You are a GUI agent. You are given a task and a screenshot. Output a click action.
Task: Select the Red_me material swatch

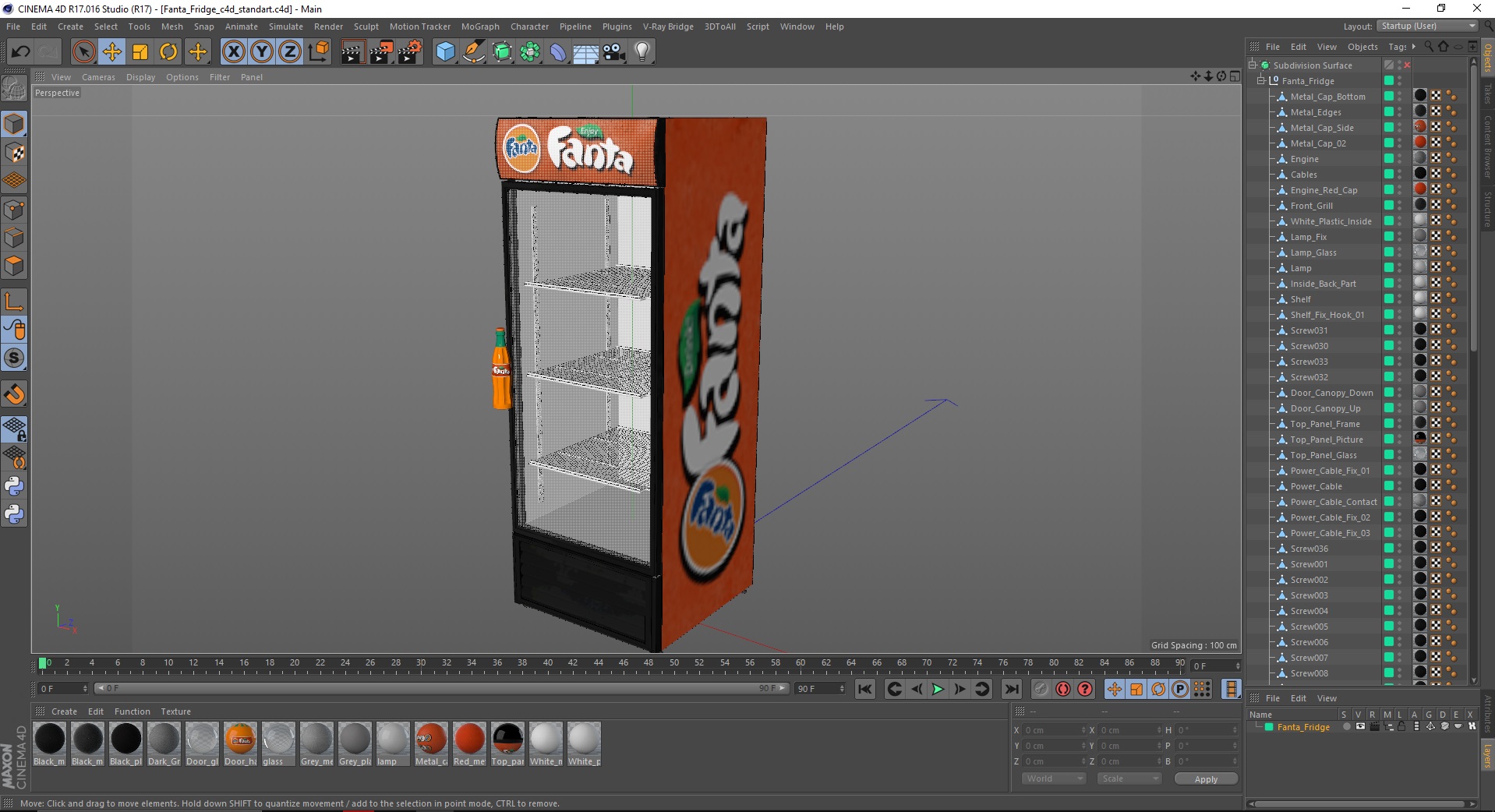[x=469, y=744]
